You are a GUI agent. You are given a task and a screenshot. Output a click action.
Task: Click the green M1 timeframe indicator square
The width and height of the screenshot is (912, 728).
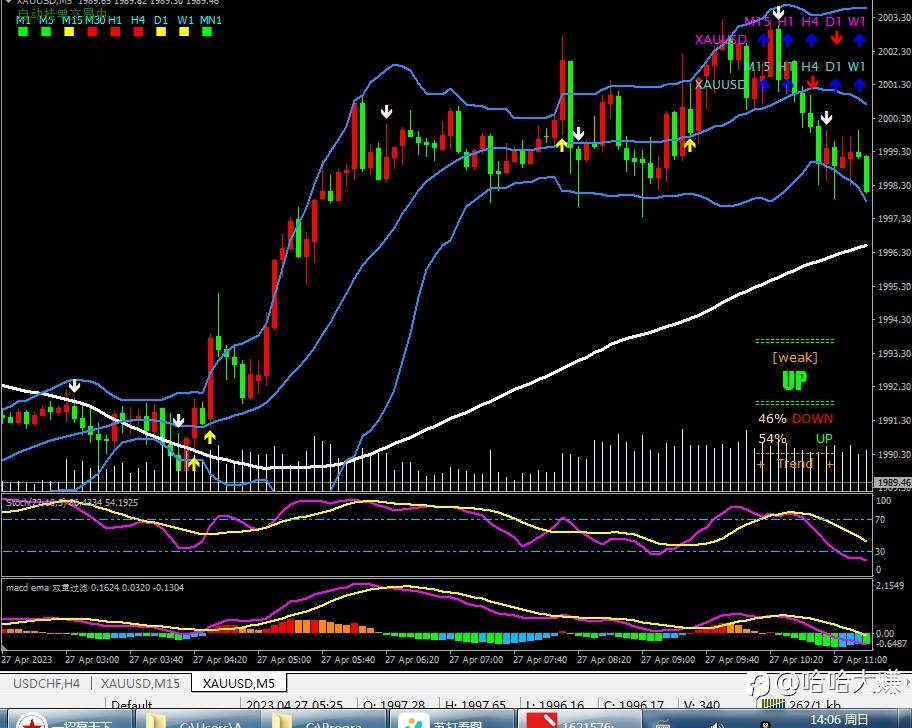click(23, 32)
